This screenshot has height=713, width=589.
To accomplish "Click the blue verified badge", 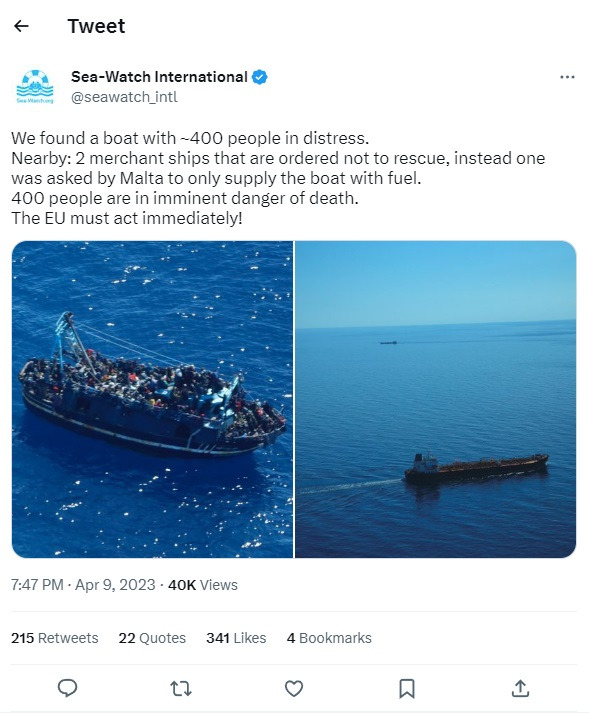I will tap(260, 77).
